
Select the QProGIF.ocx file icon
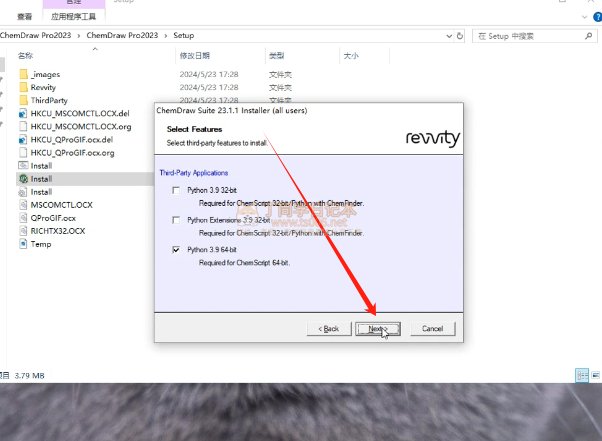coord(23,218)
